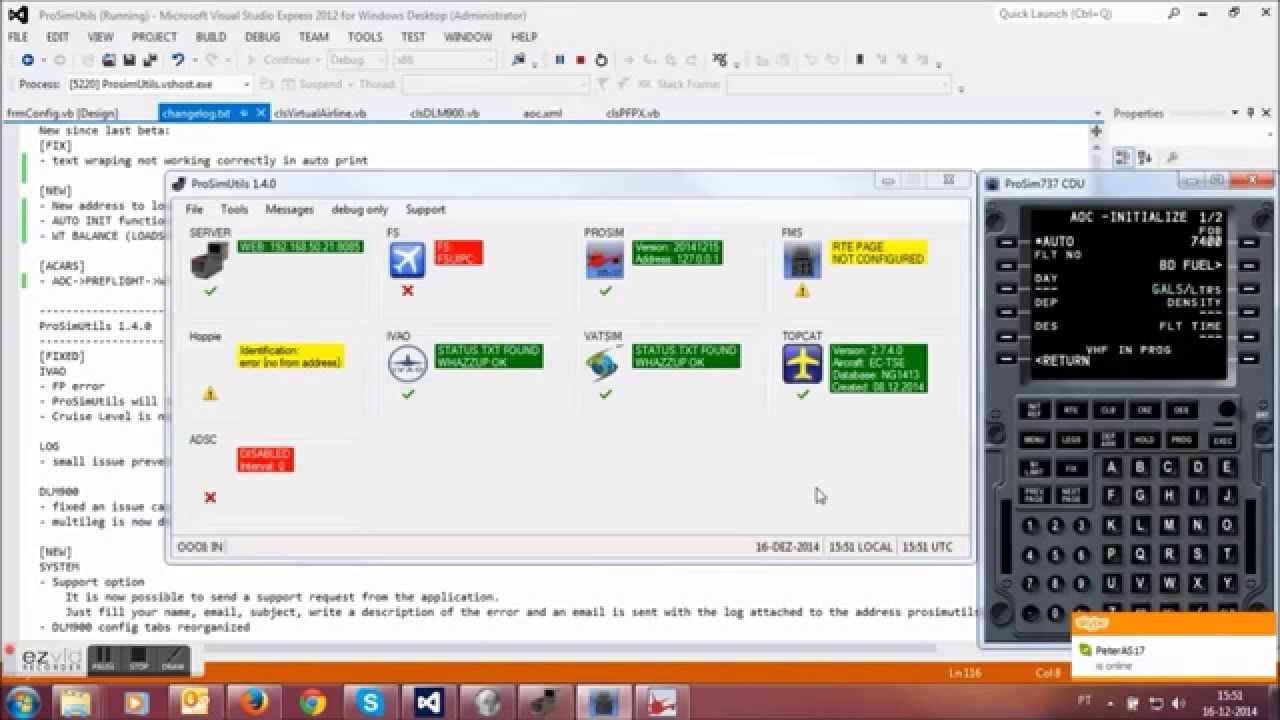Click the TOPCAT yellow airplane icon
This screenshot has width=1280, height=720.
(802, 364)
